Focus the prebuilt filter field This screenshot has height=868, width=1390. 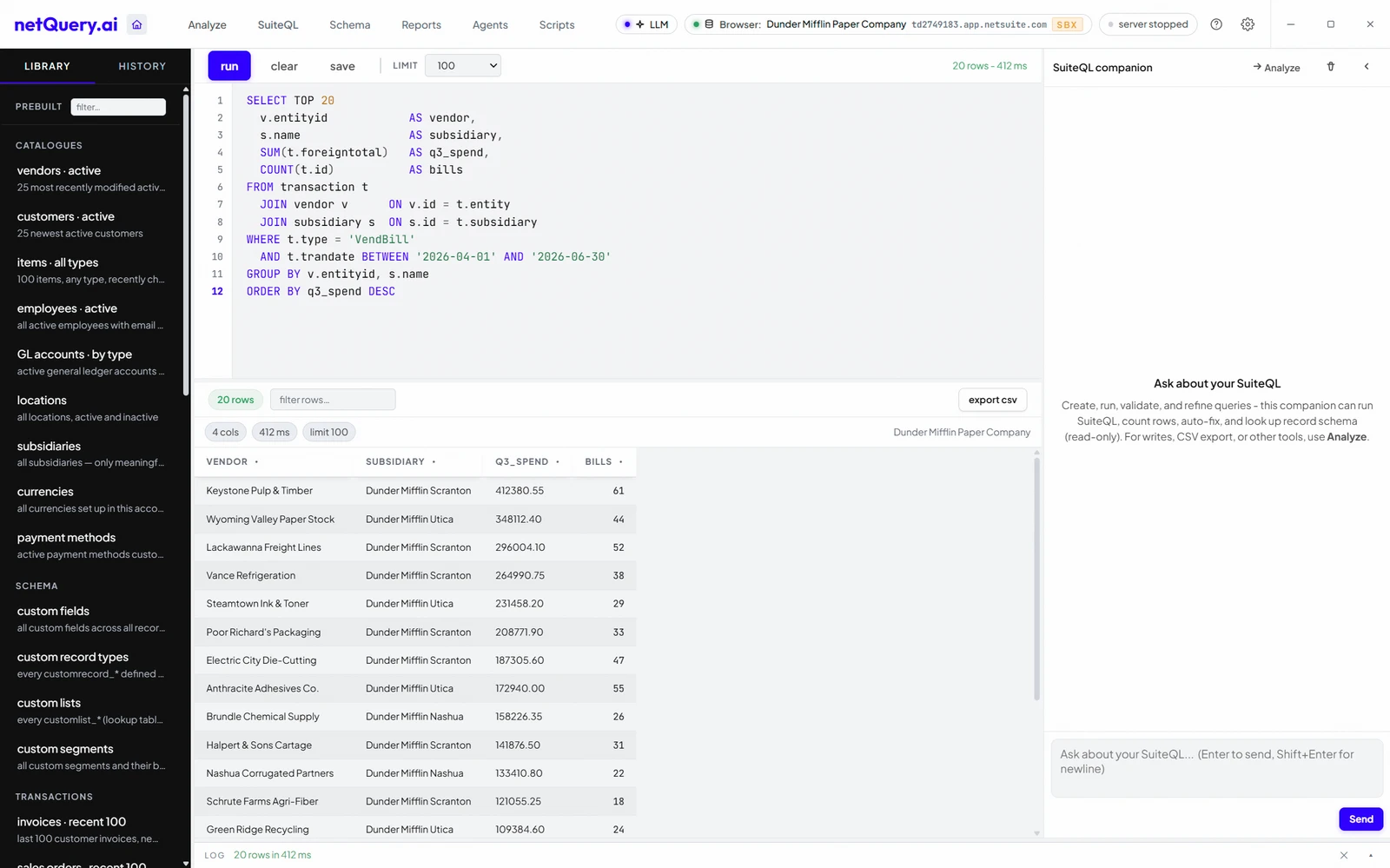(x=118, y=107)
